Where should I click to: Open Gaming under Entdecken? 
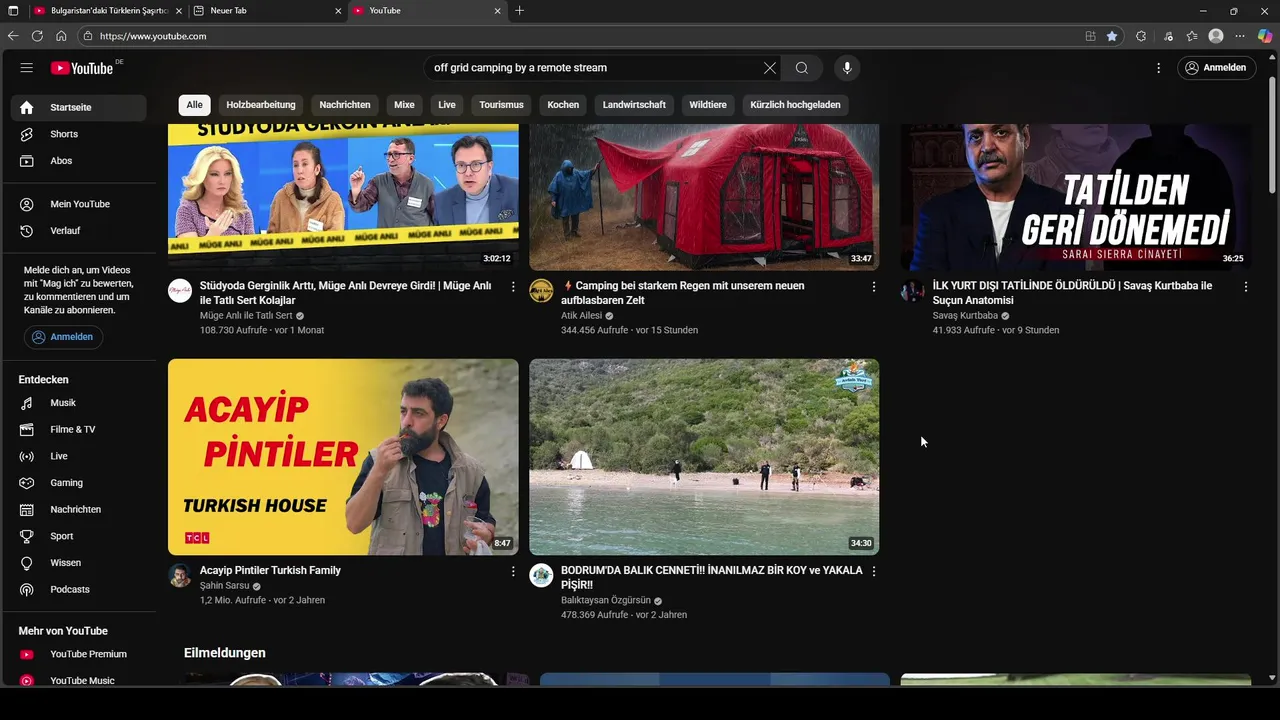coord(80,483)
